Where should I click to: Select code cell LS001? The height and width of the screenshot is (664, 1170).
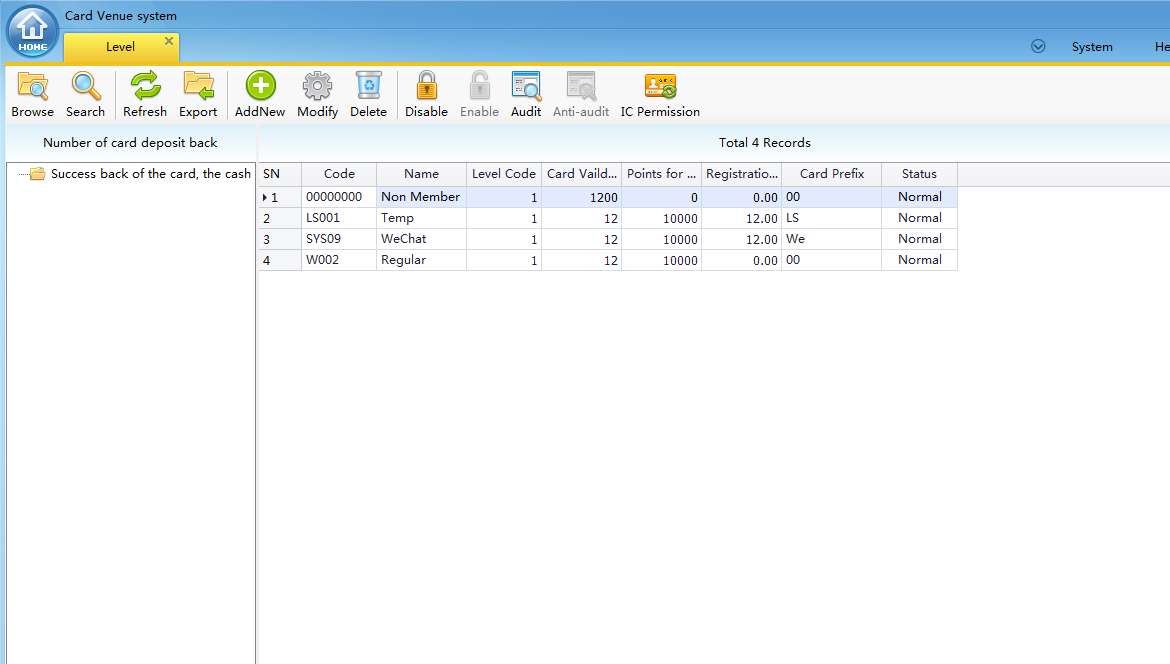[x=339, y=218]
